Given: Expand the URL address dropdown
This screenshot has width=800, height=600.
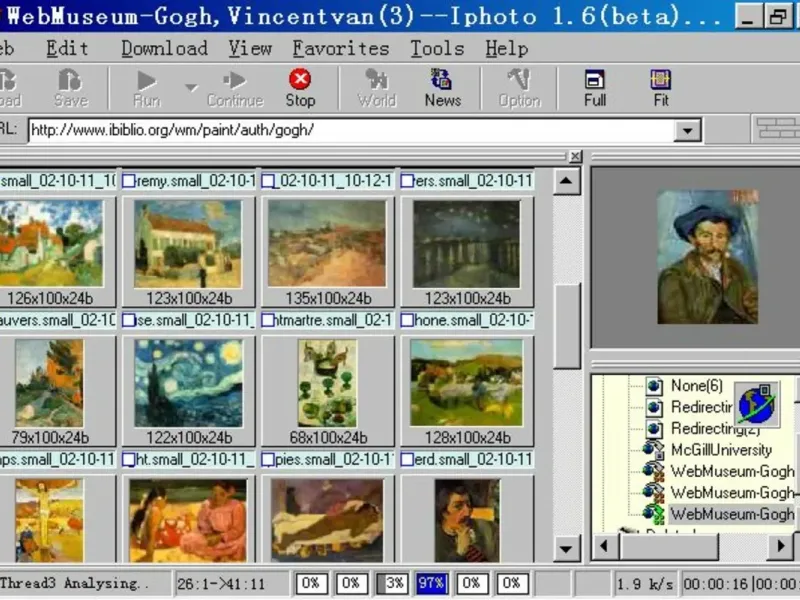Looking at the screenshot, I should [687, 131].
